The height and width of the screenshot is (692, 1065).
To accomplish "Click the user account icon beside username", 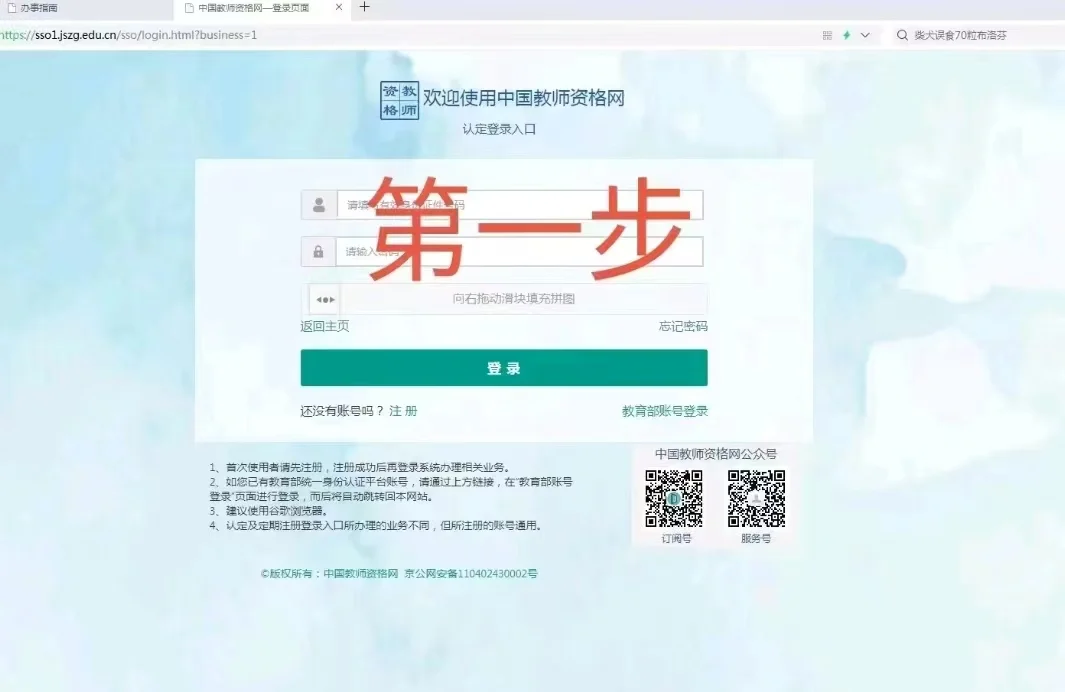I will pos(319,205).
